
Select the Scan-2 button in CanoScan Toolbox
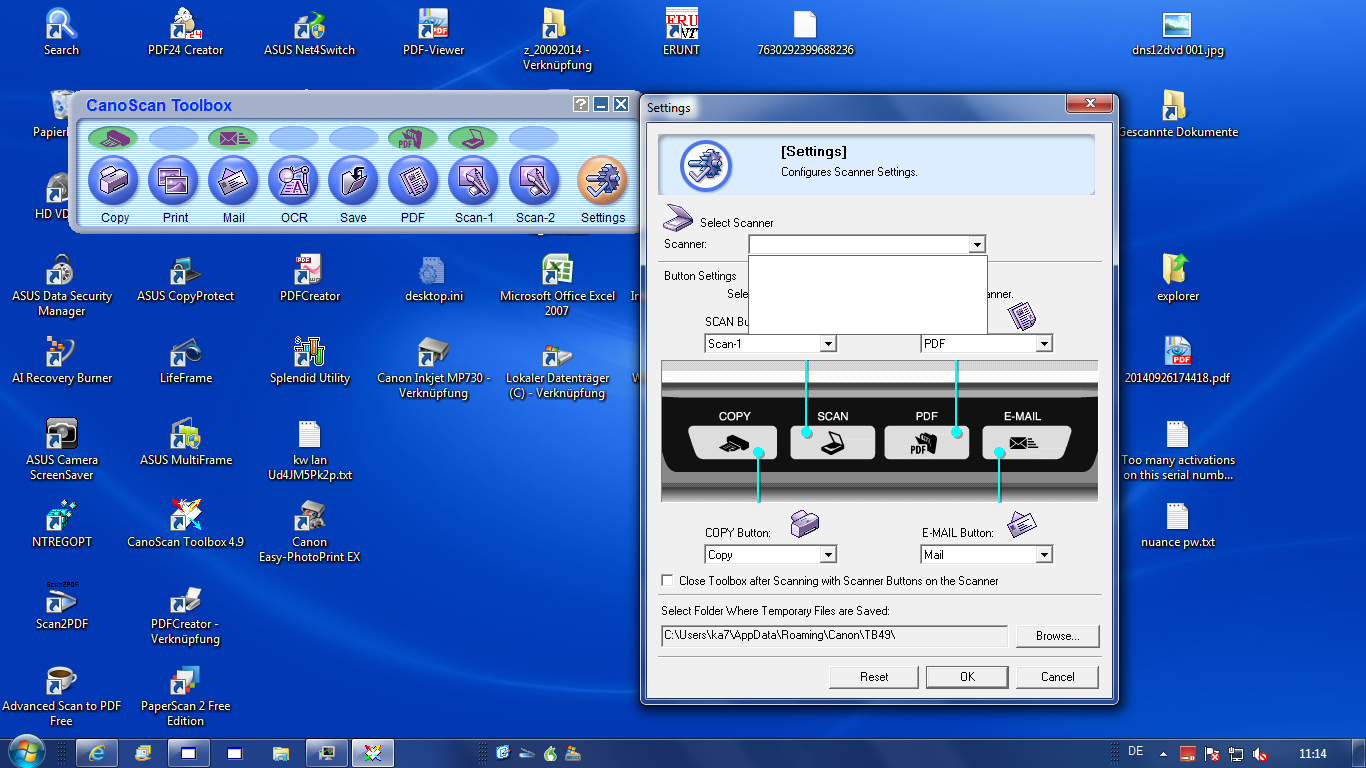click(x=534, y=181)
